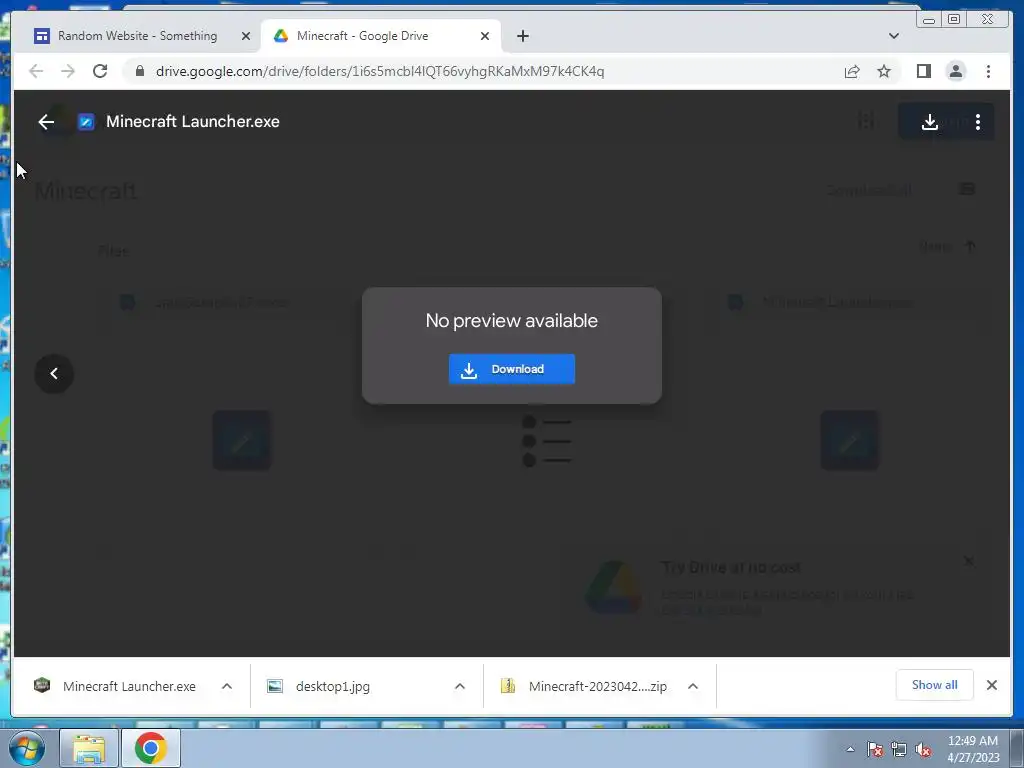
Task: Go to previous file with left chevron
Action: (x=54, y=374)
